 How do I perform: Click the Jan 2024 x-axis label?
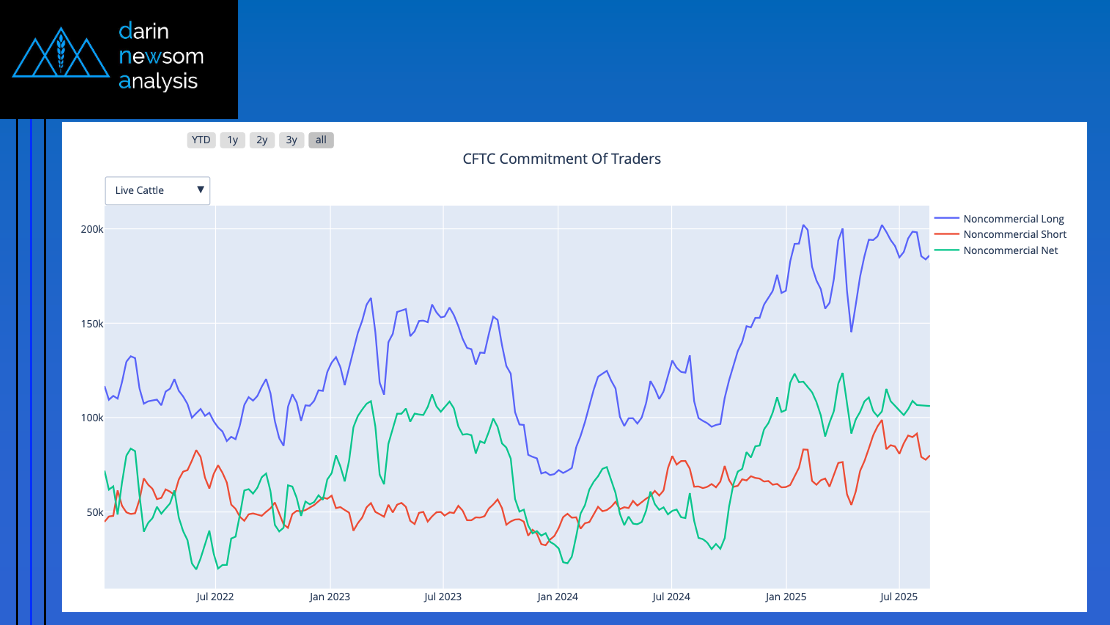557,597
